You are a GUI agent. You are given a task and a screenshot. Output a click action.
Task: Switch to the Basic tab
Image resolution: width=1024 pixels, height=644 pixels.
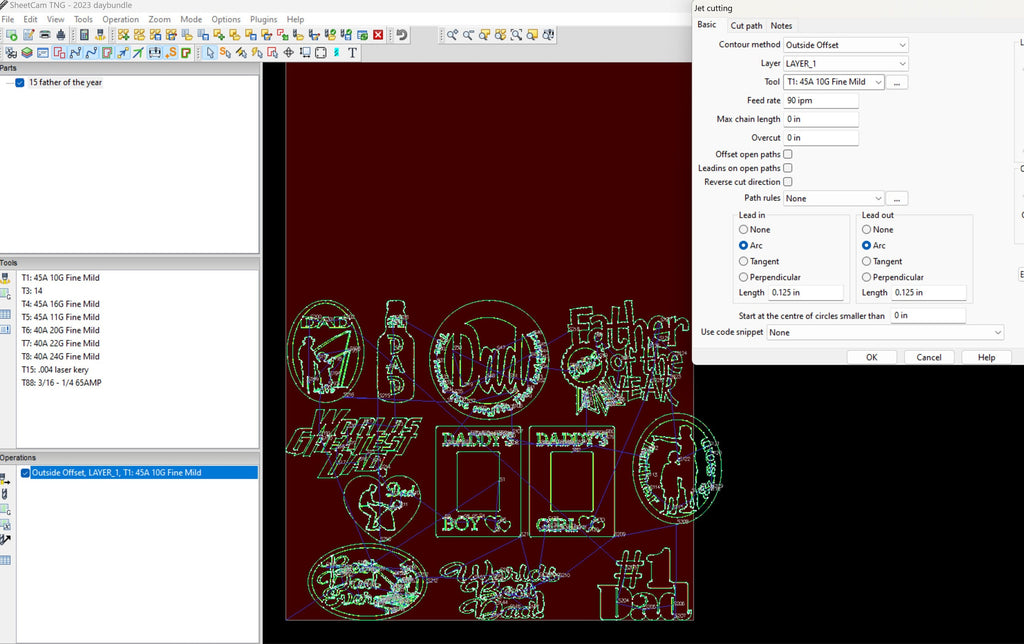[x=707, y=24]
